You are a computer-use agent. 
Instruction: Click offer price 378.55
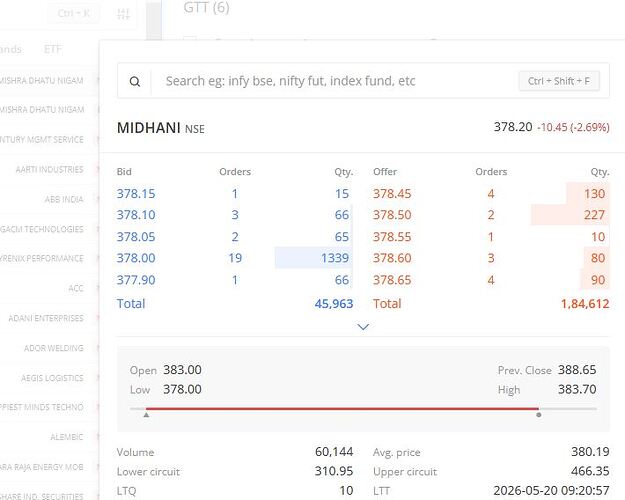pyautogui.click(x=392, y=237)
